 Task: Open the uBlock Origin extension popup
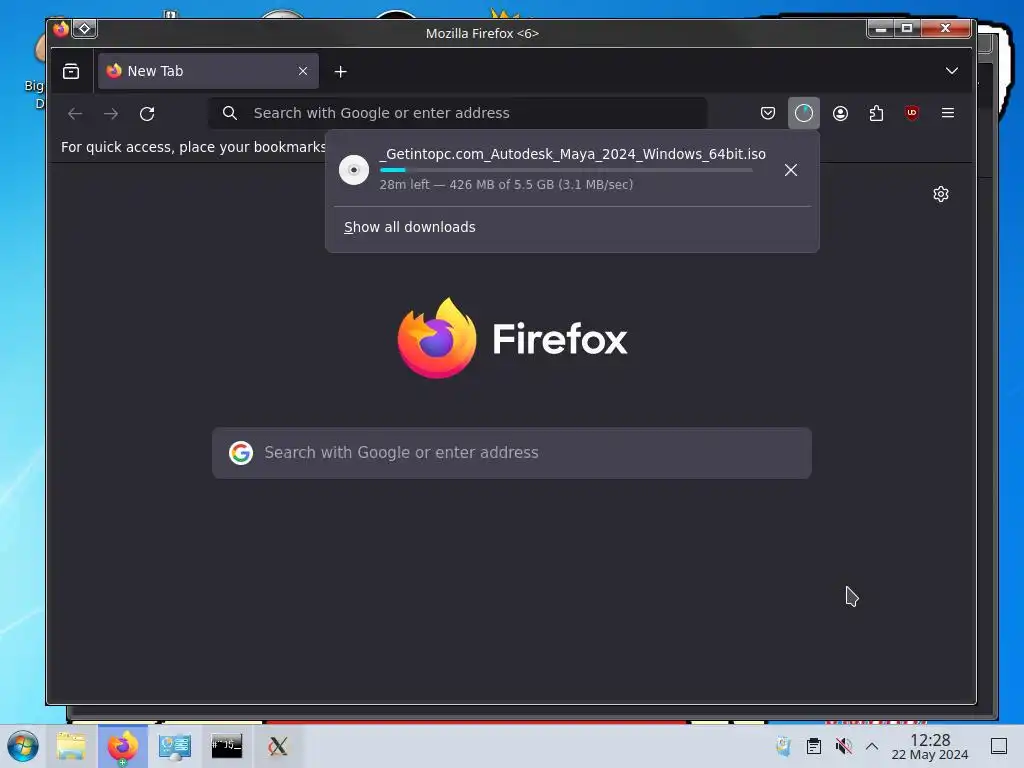coord(912,113)
